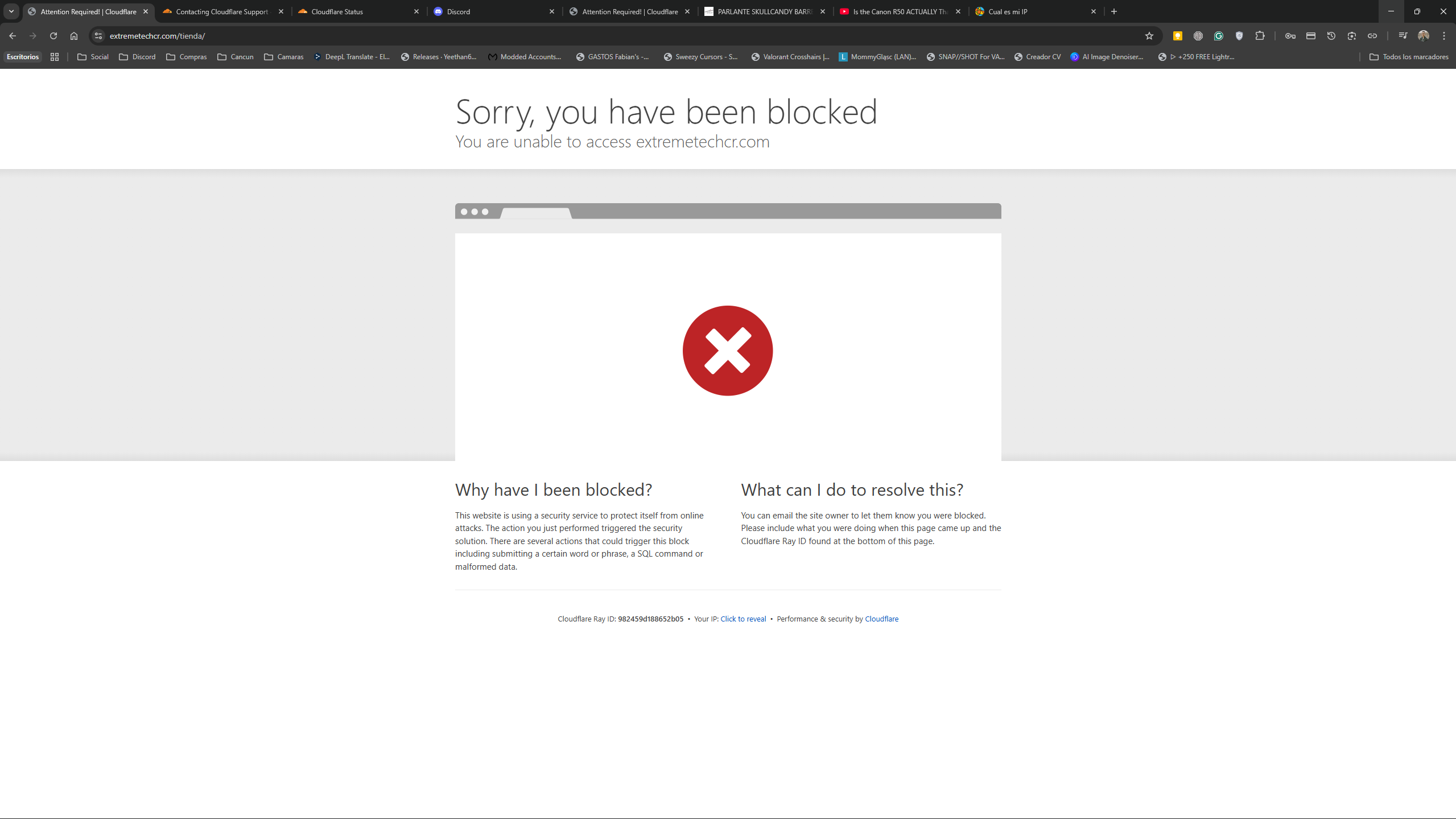
Task: Reload the blocked page
Action: point(53,36)
